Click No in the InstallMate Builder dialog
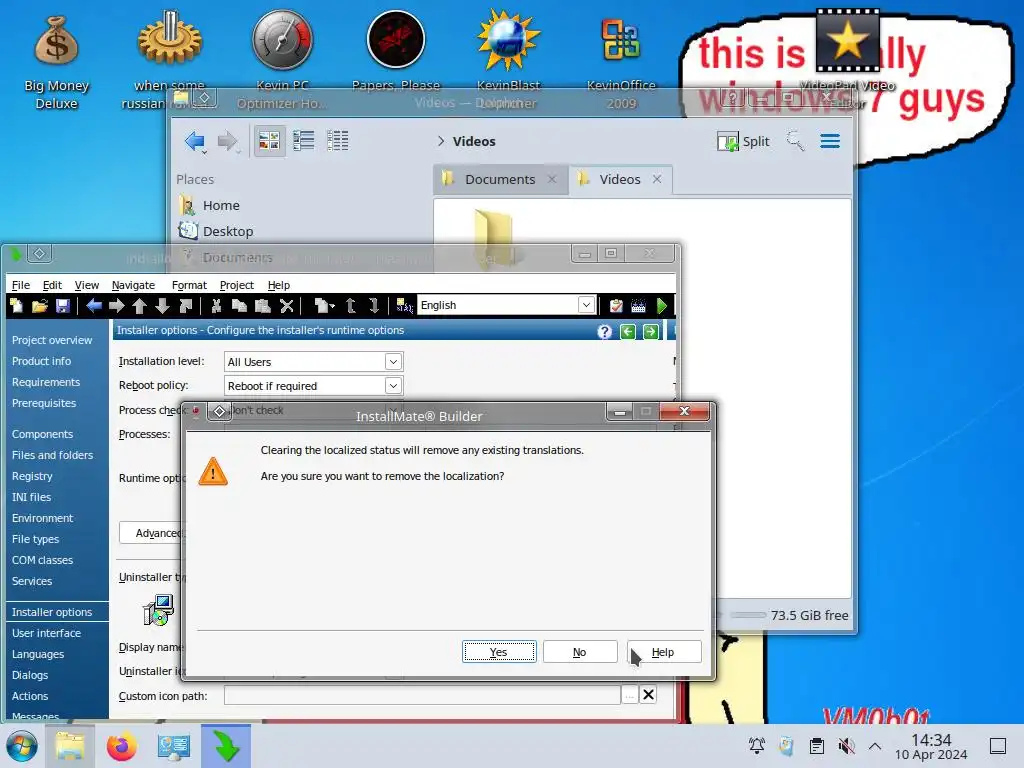The width and height of the screenshot is (1024, 768). coord(580,652)
